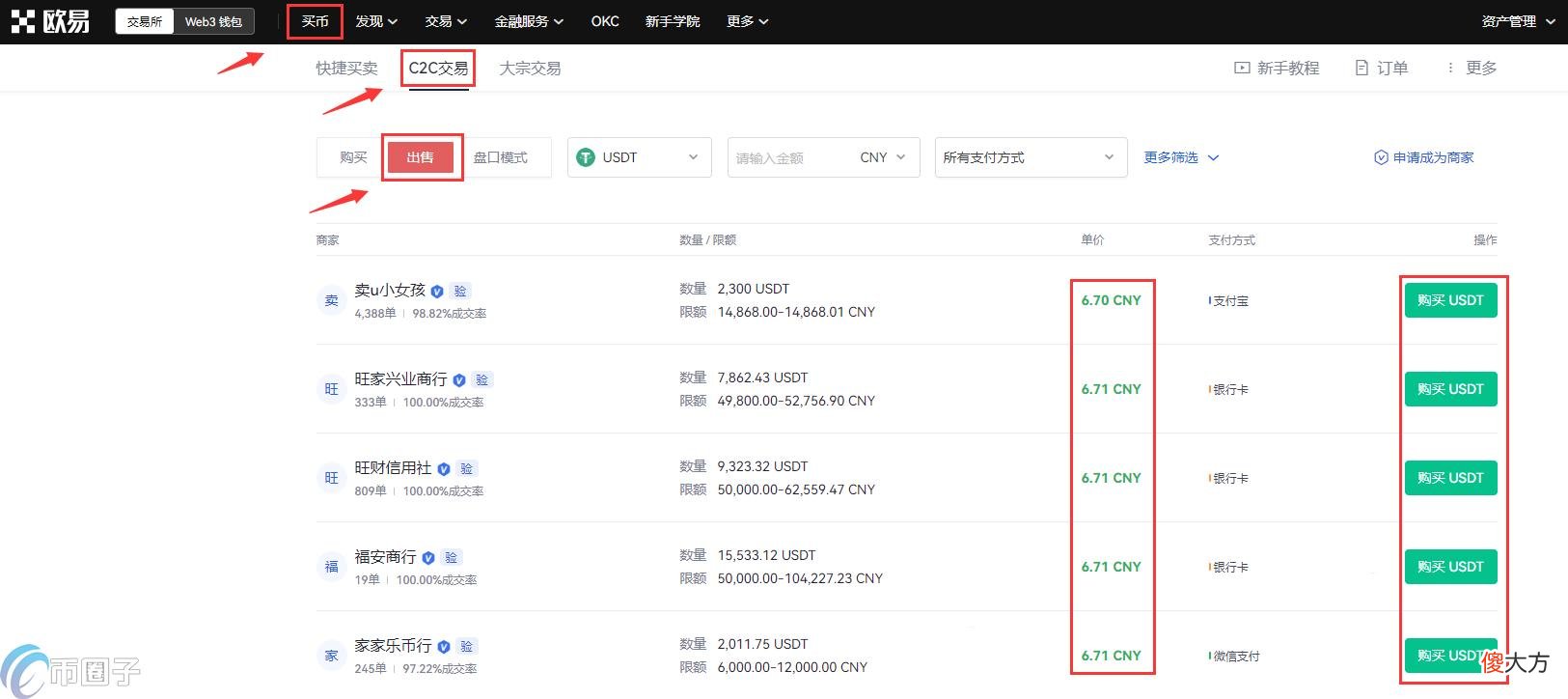
Task: Open the USDT coin dropdown
Action: (640, 157)
